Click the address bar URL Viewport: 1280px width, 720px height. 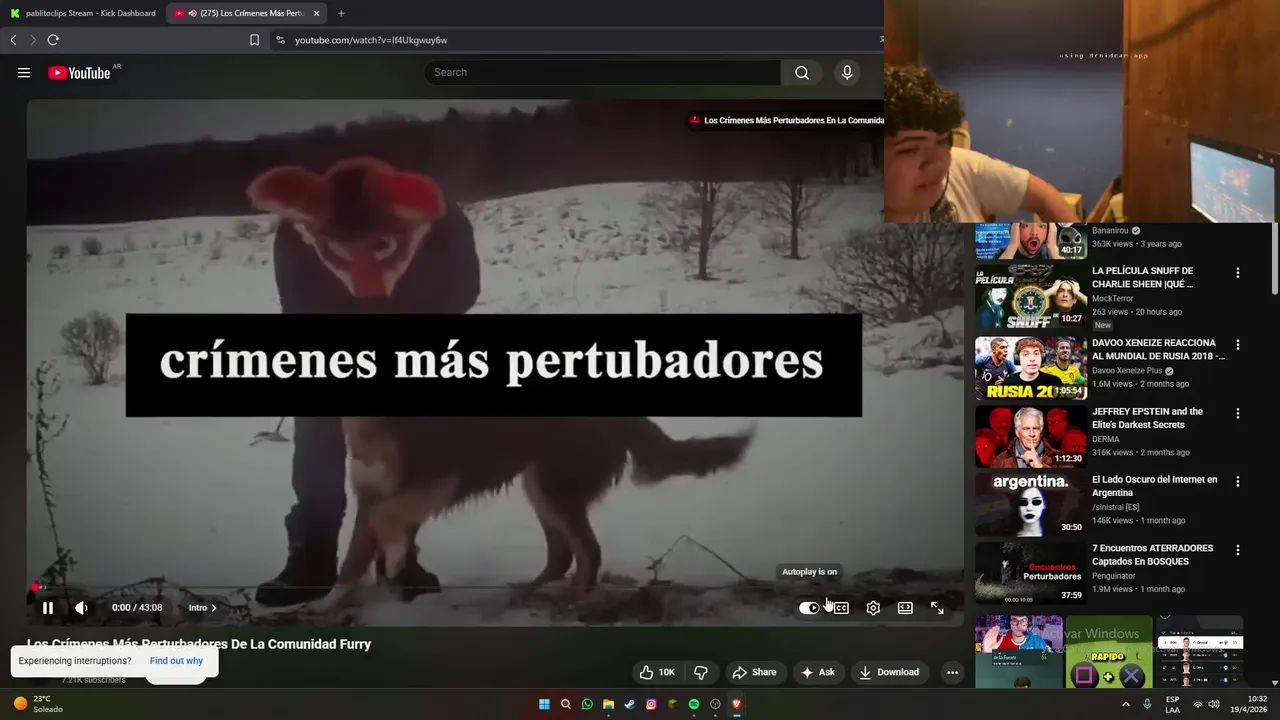point(371,40)
